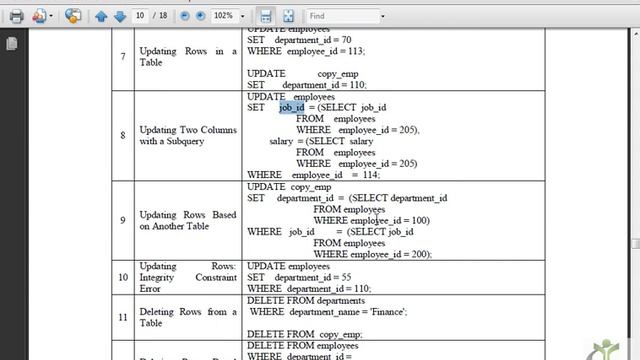Zoom out with the minus button

click(185, 16)
